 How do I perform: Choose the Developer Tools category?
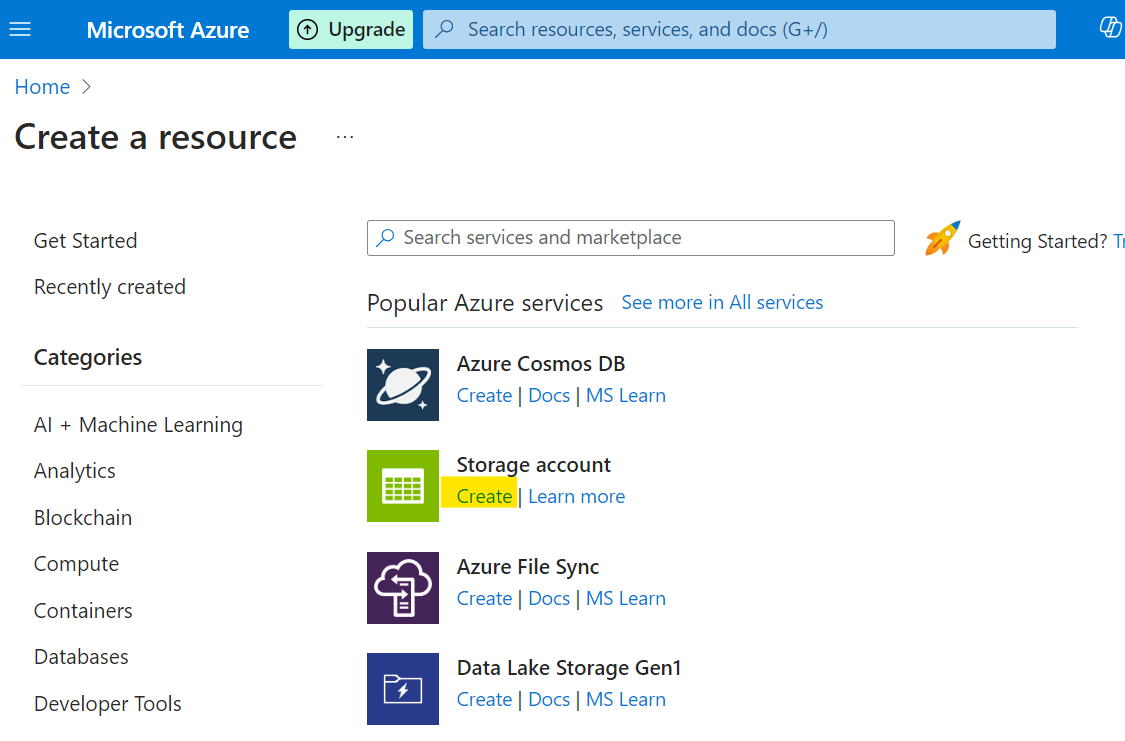pos(108,704)
